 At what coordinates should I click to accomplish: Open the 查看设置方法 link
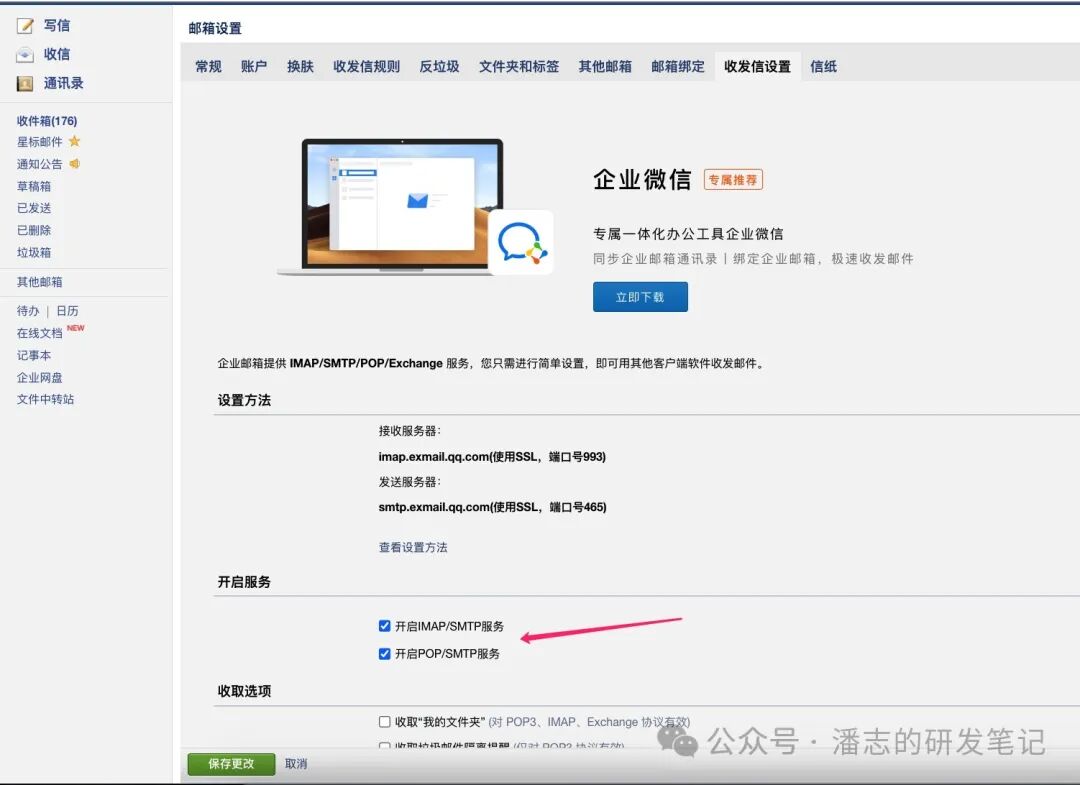click(x=413, y=547)
